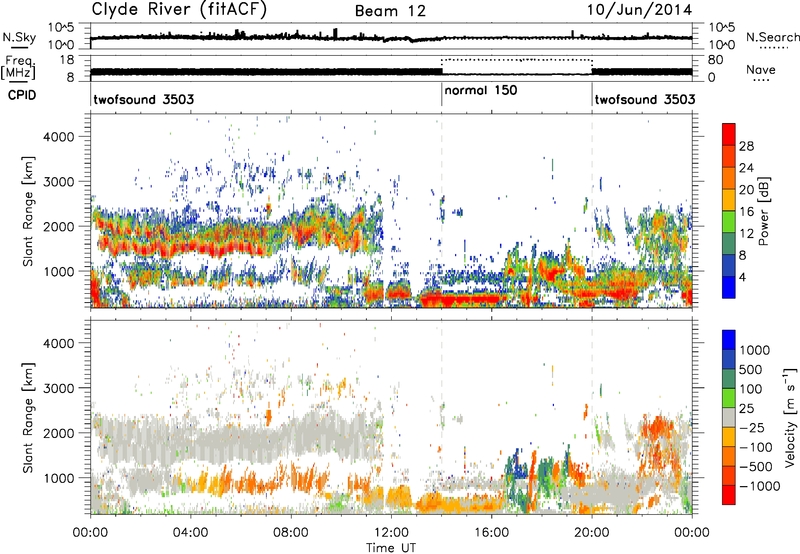Viewport: 800px width, 554px height.
Task: Click the Nave axis value '80'
Action: click(x=715, y=60)
